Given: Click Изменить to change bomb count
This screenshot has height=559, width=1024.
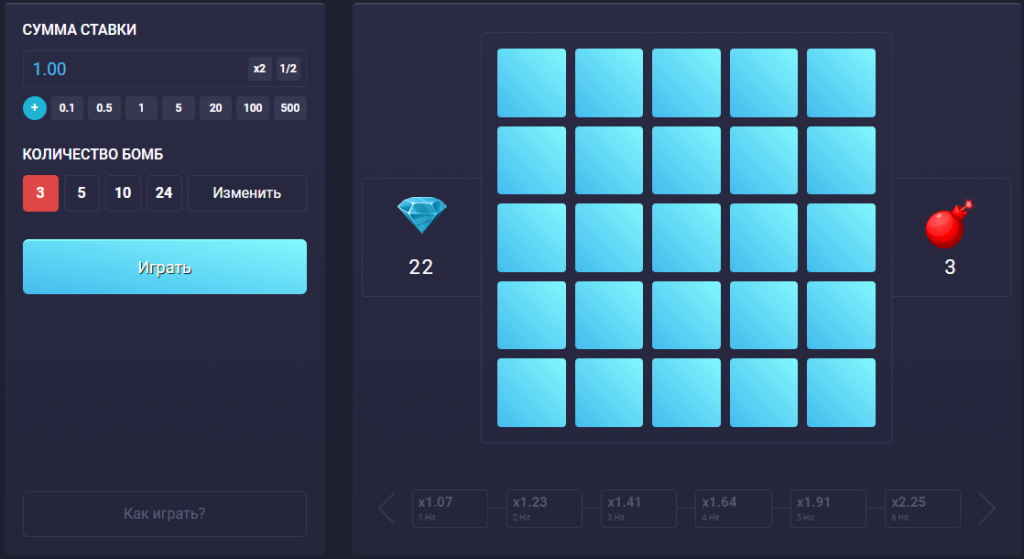Looking at the screenshot, I should coord(247,193).
